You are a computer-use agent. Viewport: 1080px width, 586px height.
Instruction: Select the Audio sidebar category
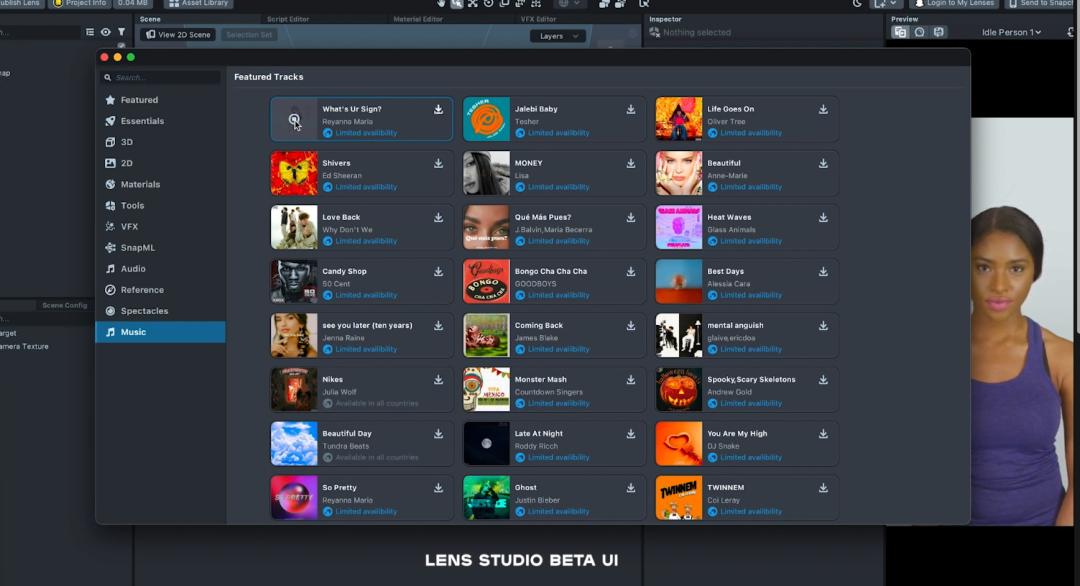click(160, 269)
